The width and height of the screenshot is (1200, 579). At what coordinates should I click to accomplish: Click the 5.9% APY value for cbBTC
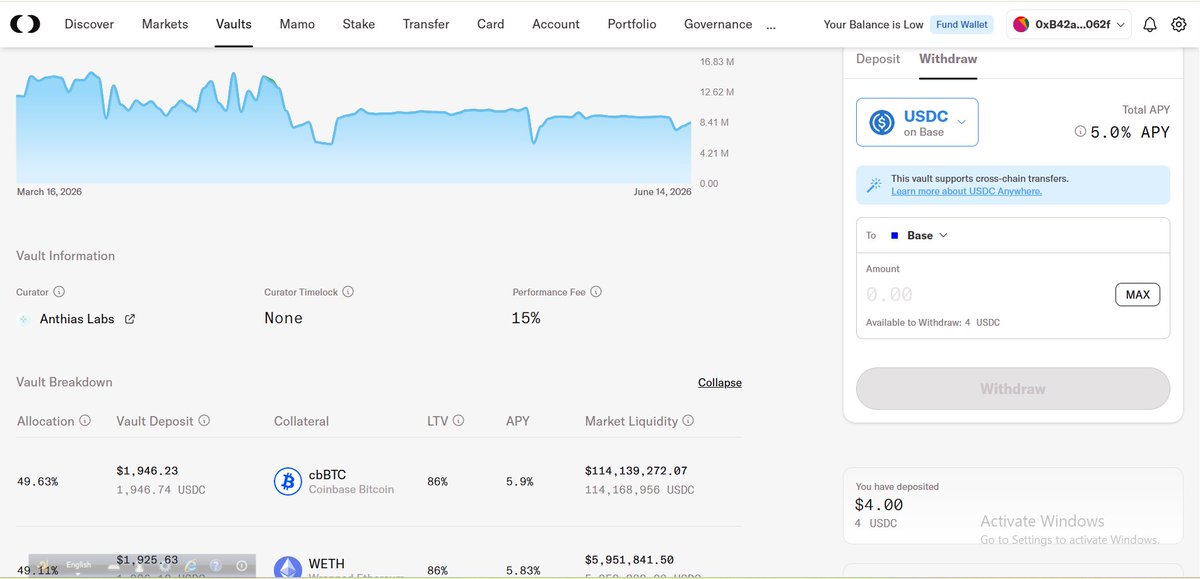519,482
